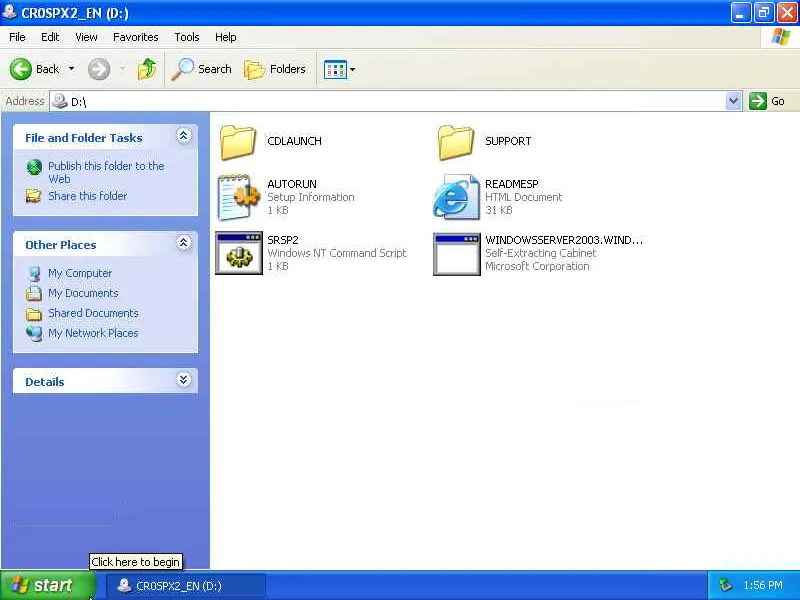Click the CDLAUNCH folder name
Screen dimensions: 800x600
294,141
